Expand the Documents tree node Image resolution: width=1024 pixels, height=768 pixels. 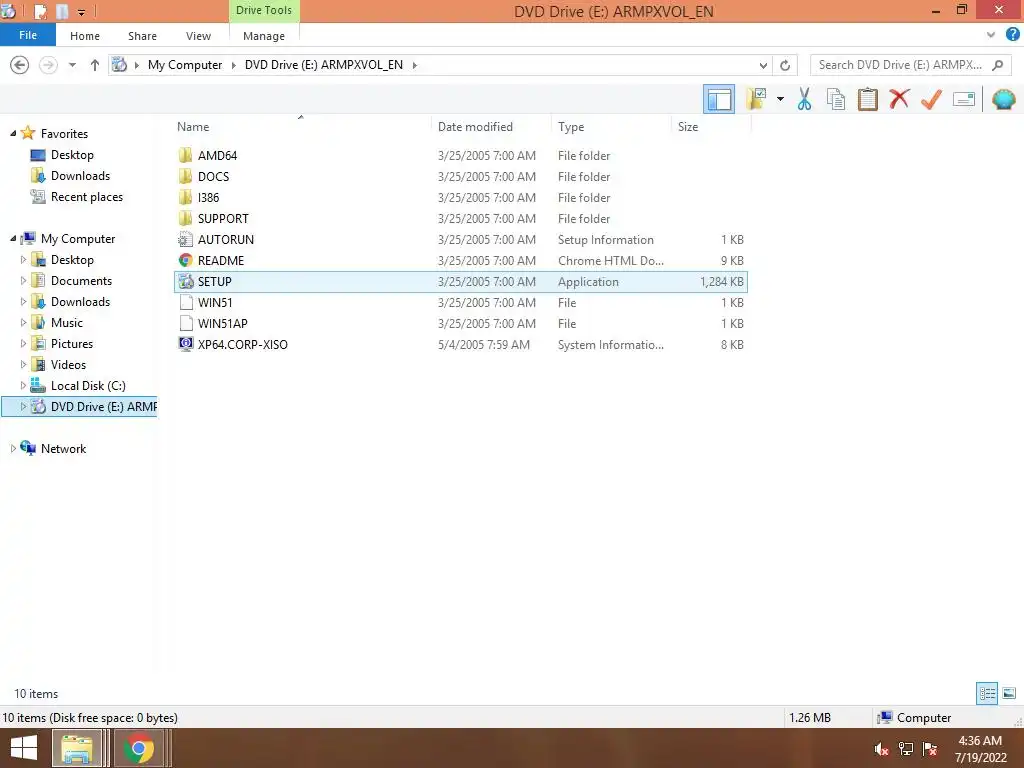pyautogui.click(x=23, y=281)
